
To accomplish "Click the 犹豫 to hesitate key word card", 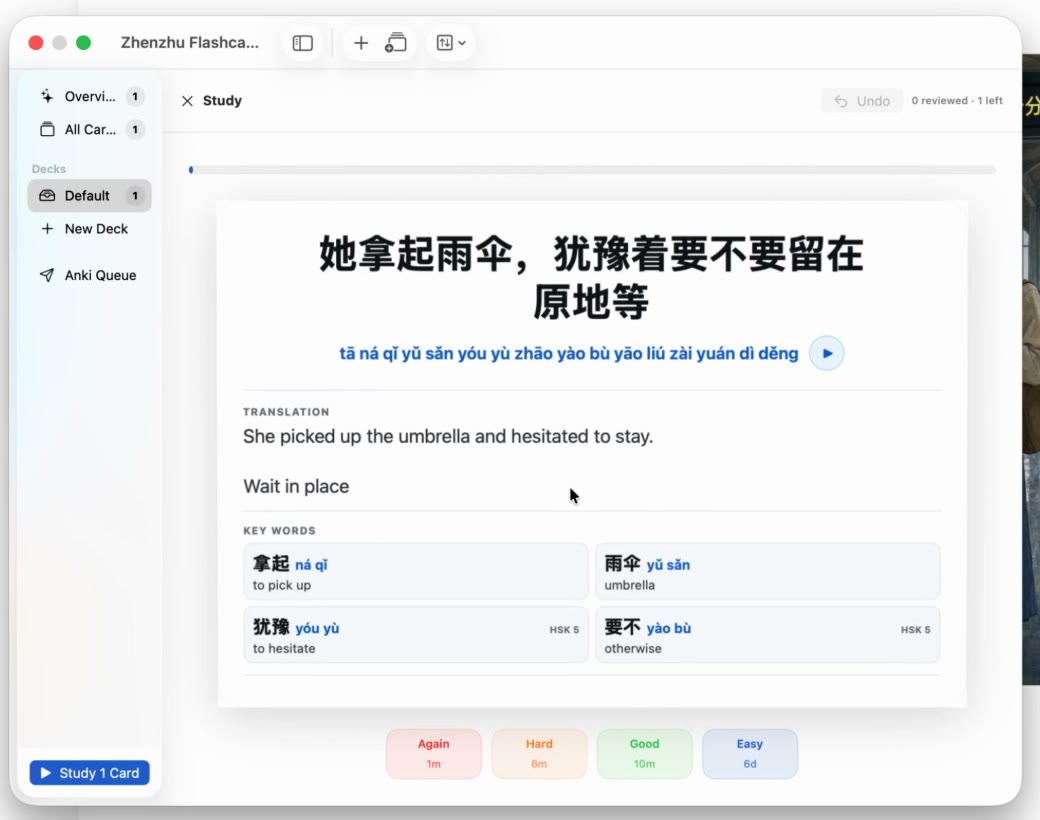I will 416,635.
